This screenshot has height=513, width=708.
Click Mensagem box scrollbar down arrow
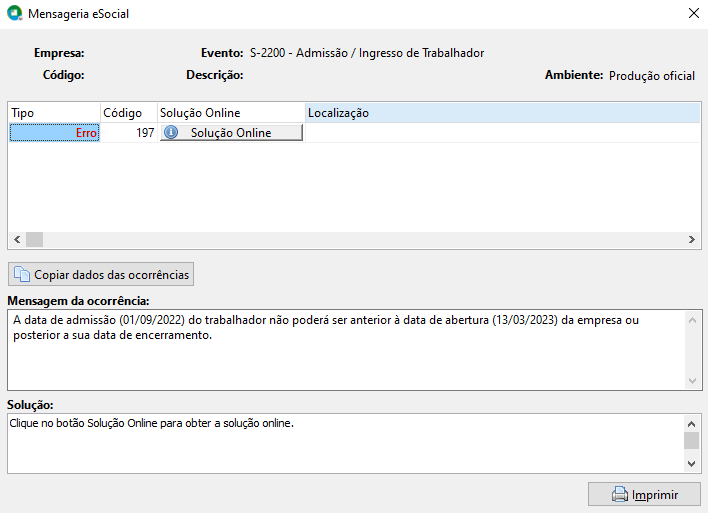click(x=692, y=381)
